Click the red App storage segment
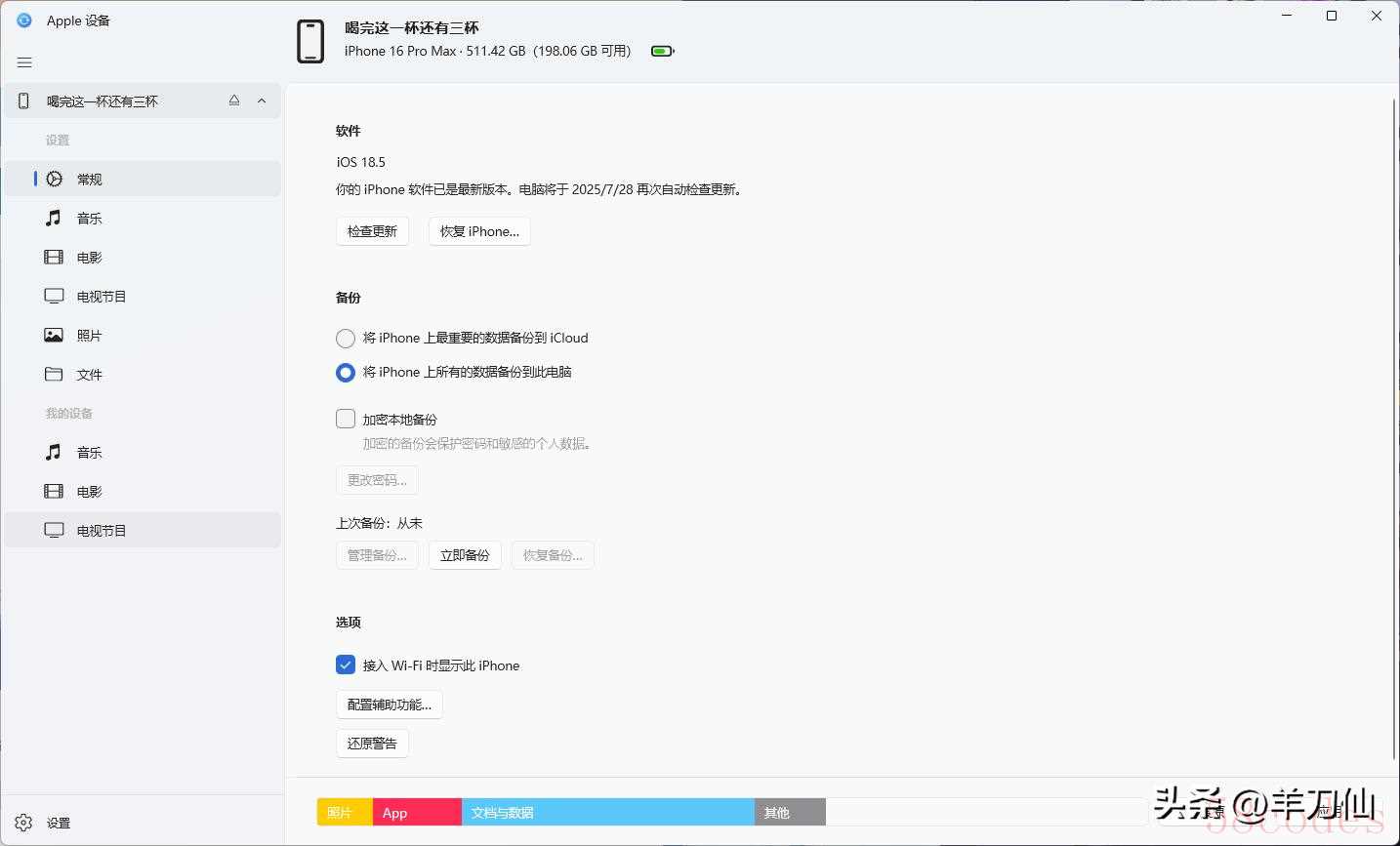1400x846 pixels. click(x=417, y=812)
